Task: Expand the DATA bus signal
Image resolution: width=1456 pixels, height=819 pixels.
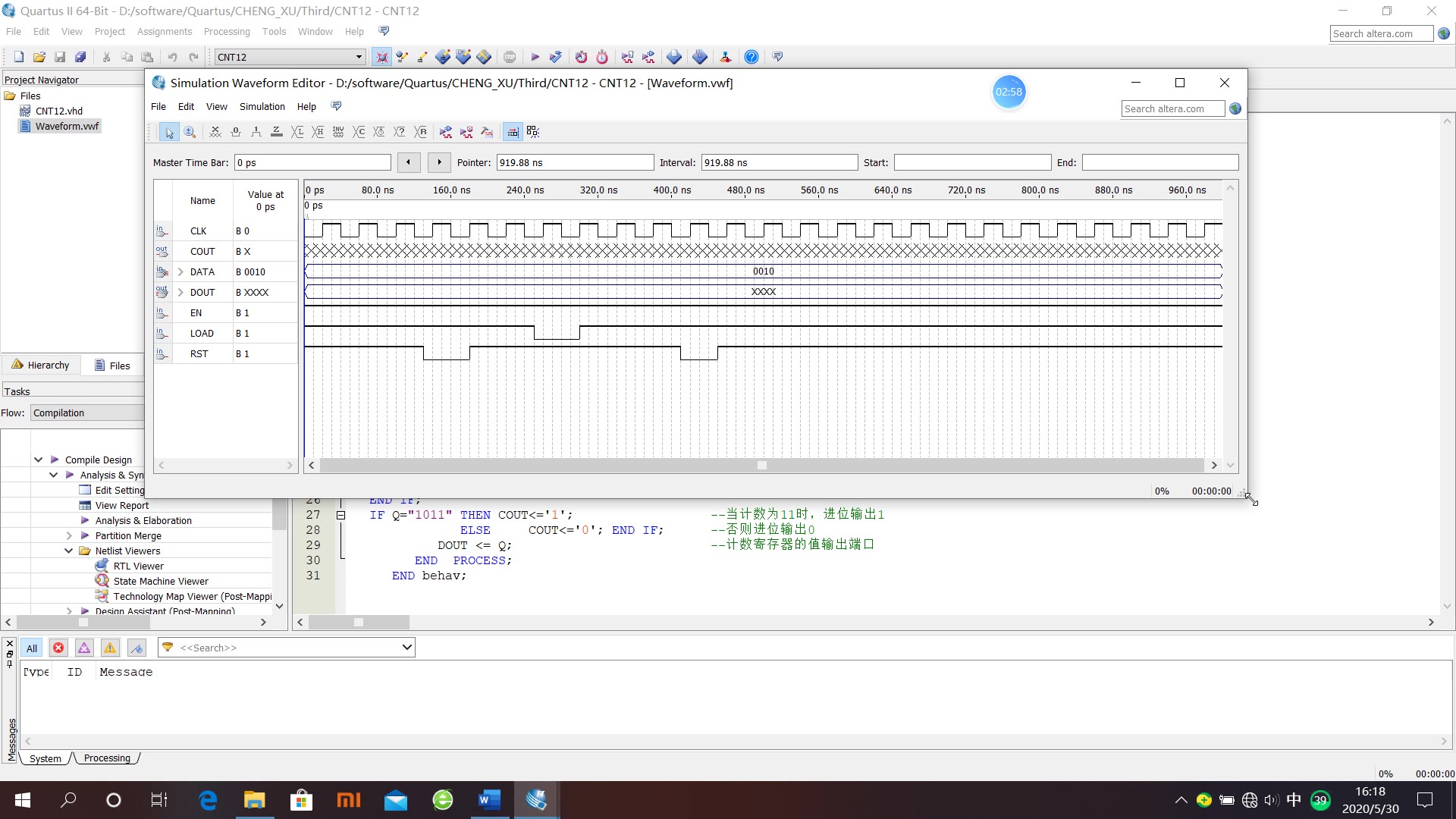Action: (x=180, y=271)
